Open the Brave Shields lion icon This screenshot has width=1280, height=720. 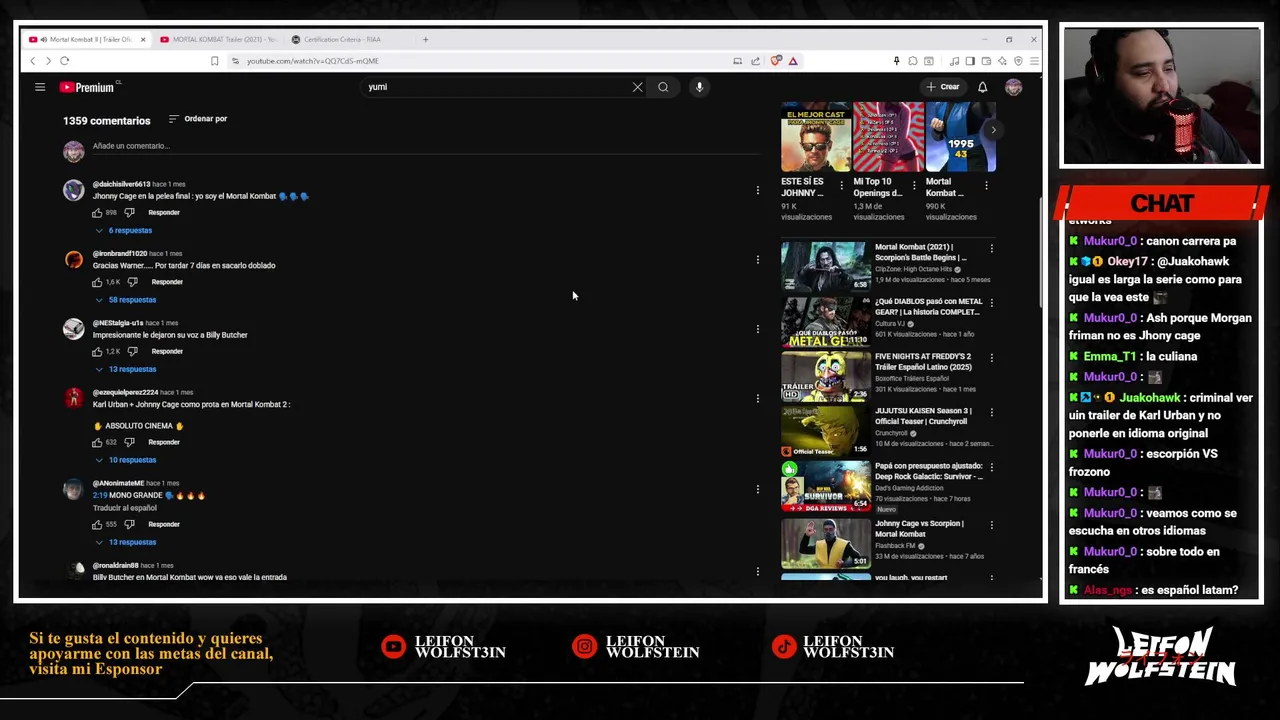(776, 61)
